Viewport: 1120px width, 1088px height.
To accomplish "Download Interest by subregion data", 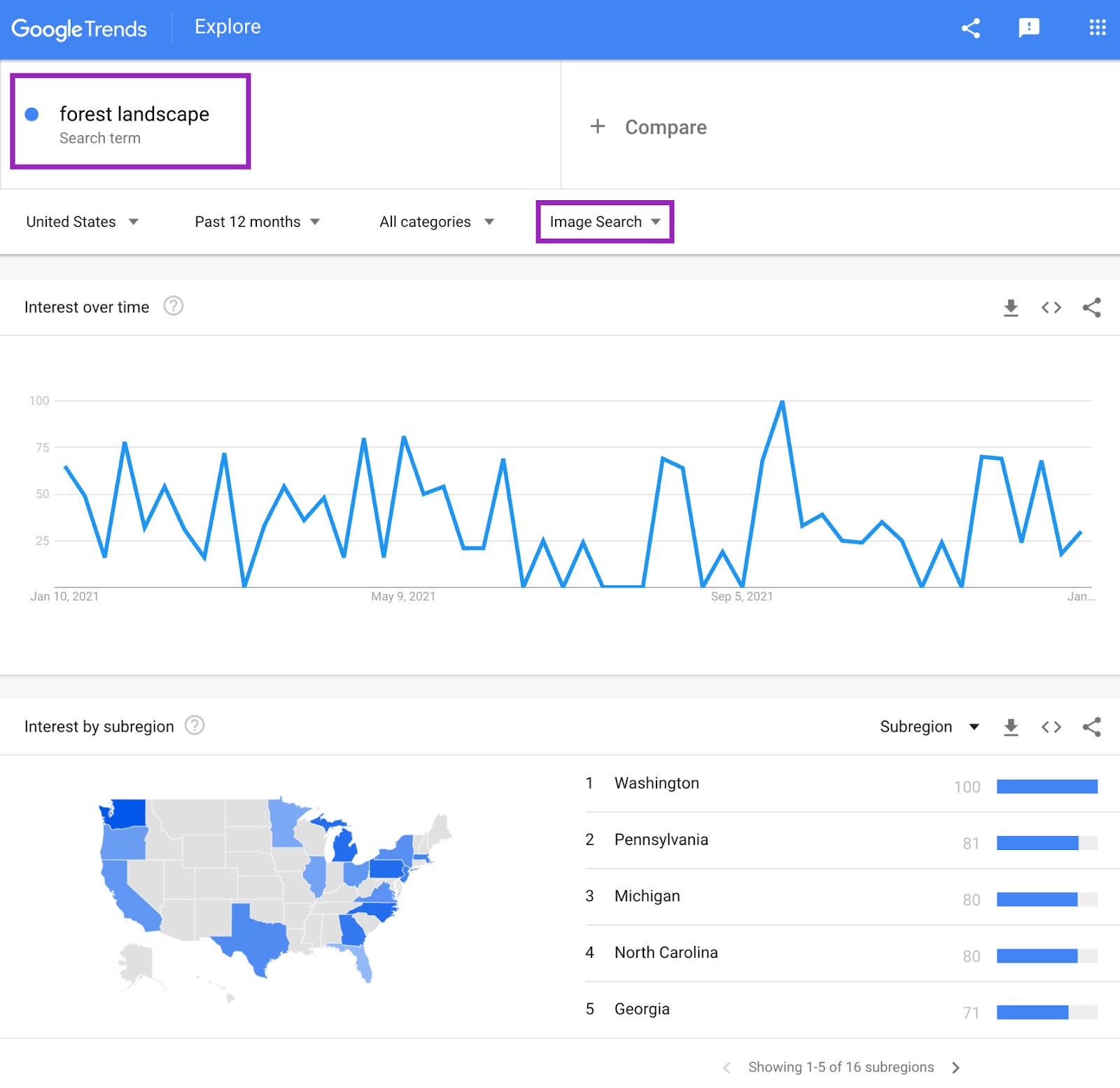I will (x=1011, y=727).
